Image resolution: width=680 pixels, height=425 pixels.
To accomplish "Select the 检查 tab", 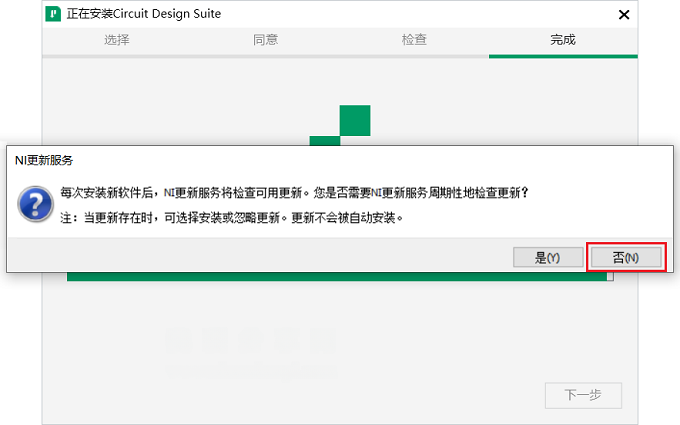I will click(414, 40).
